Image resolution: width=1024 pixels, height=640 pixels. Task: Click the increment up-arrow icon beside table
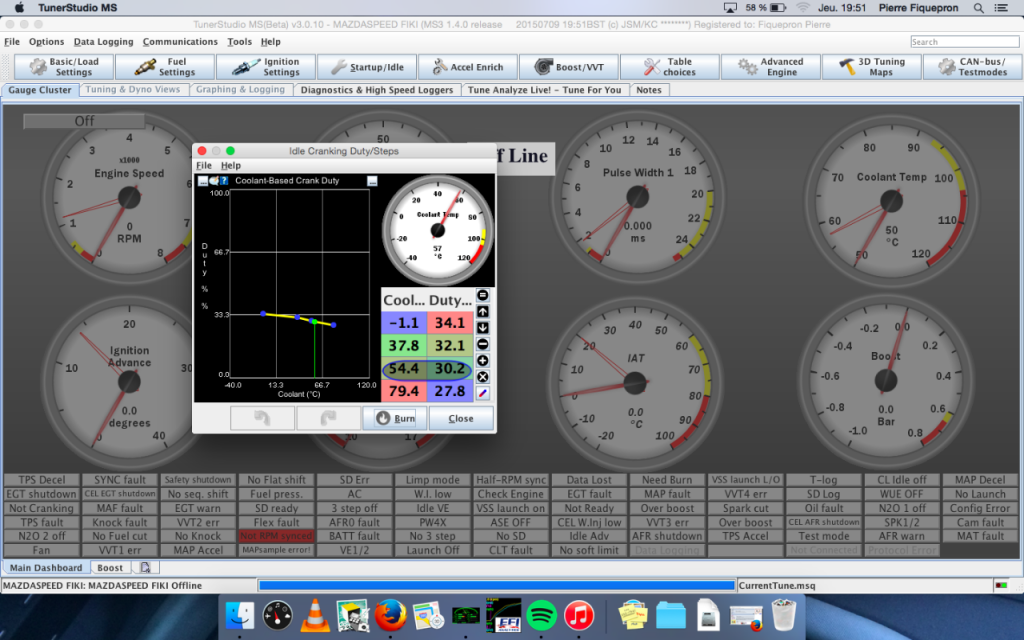(x=483, y=312)
